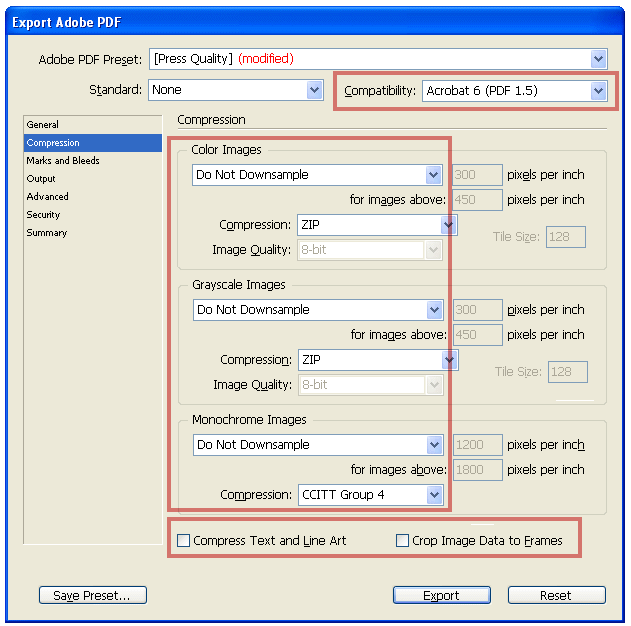Open the Advanced section

pyautogui.click(x=48, y=197)
